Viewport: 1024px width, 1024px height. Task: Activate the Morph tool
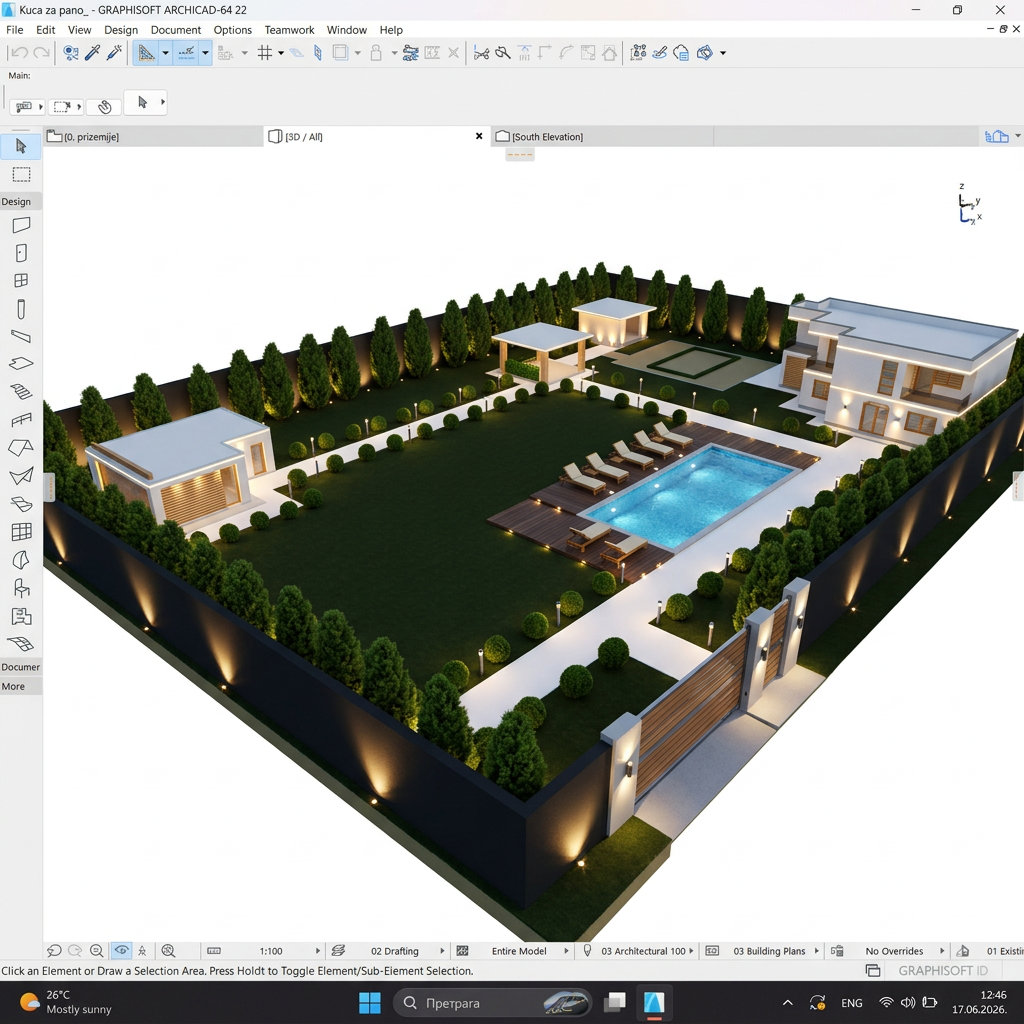pos(21,560)
